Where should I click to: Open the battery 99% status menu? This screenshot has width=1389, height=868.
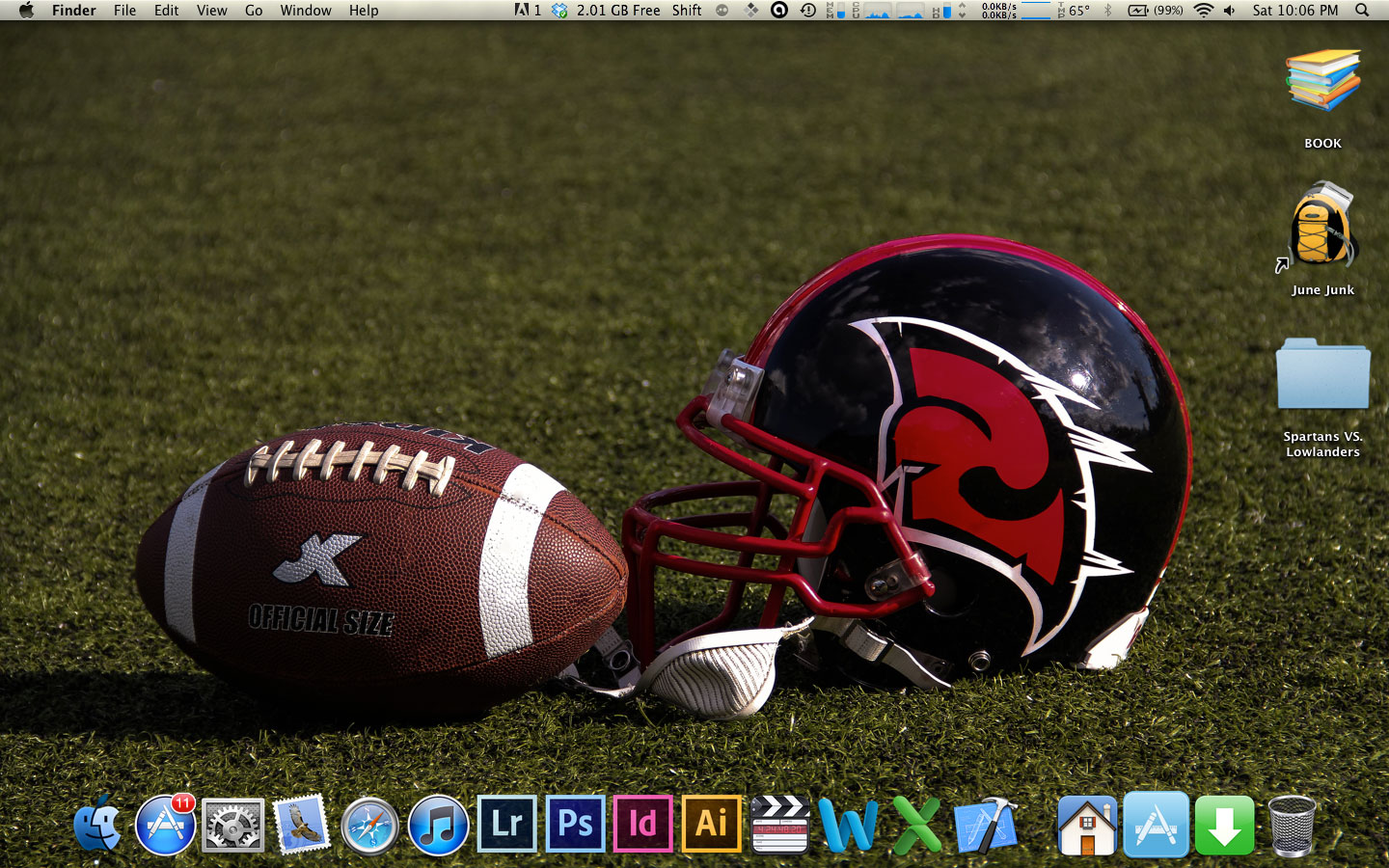[1156, 11]
